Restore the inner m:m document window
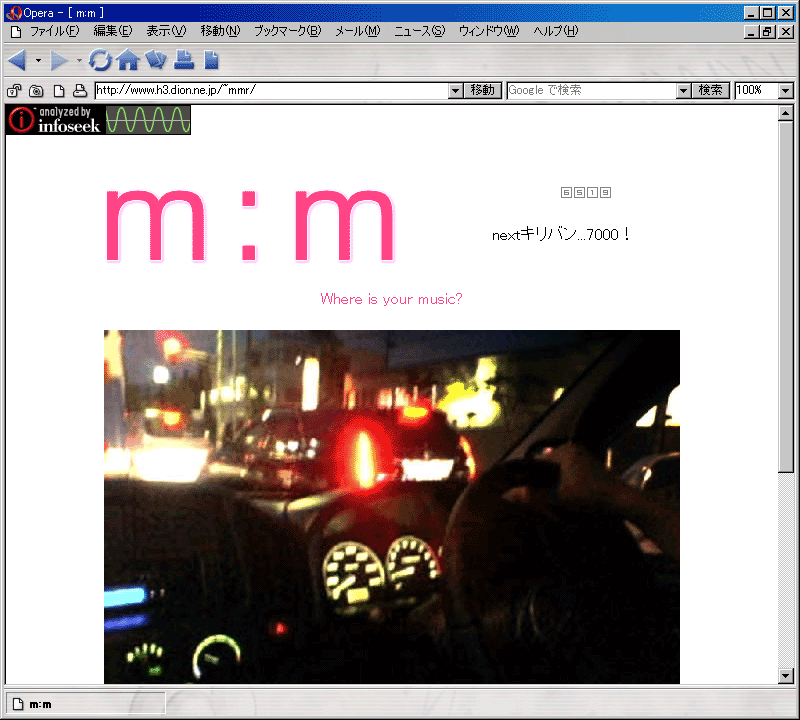 [767, 32]
